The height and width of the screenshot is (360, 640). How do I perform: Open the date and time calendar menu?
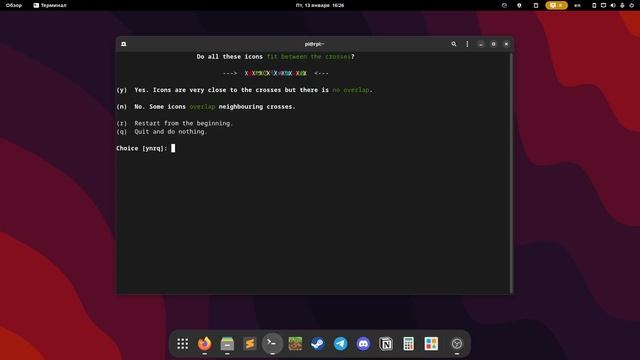pyautogui.click(x=320, y=5)
